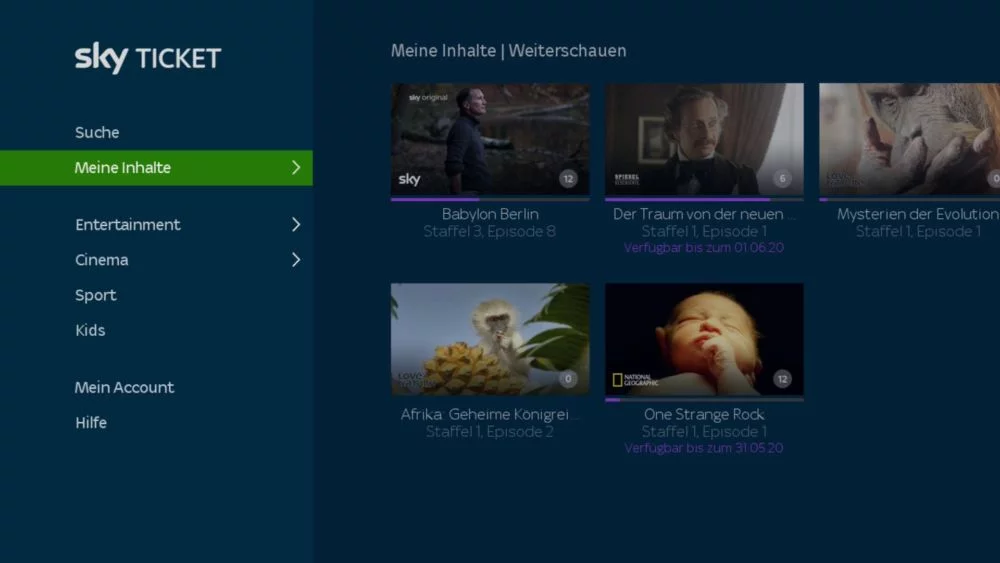Open the Hilfe page

pos(91,422)
